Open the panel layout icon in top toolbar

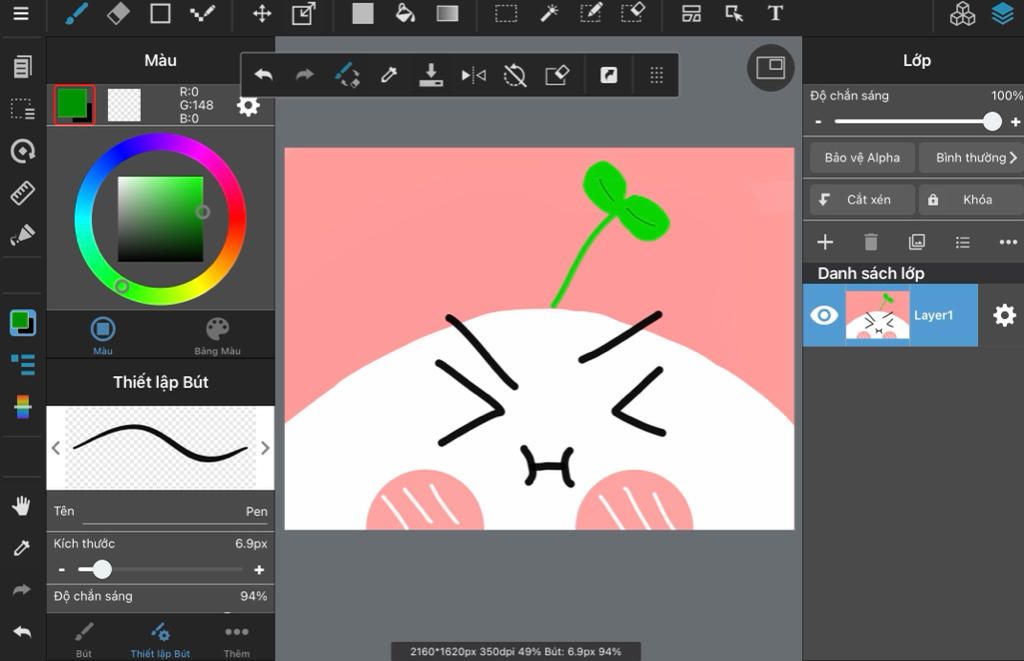691,14
